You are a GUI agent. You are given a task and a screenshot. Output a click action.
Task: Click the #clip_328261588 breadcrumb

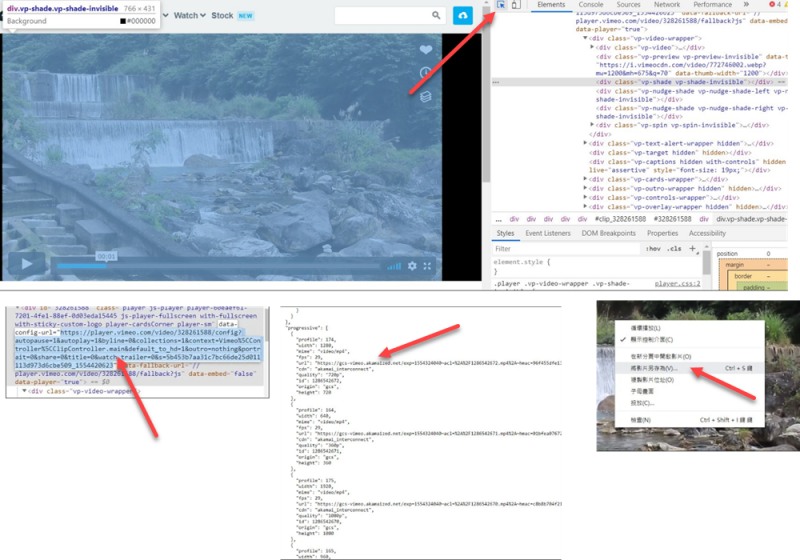(x=620, y=219)
